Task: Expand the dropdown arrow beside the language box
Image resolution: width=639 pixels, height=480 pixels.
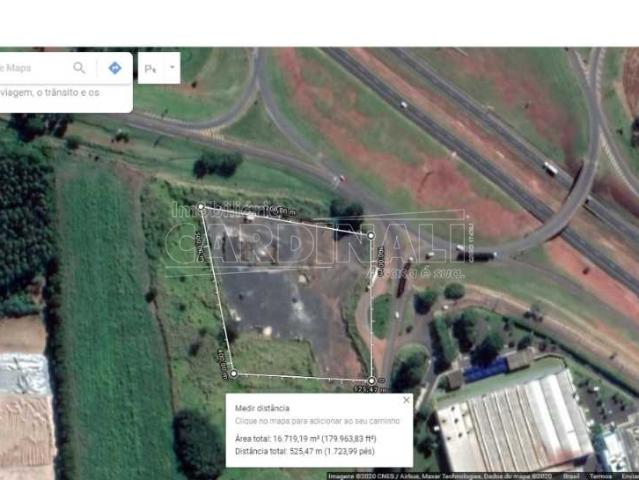Action: 171,68
